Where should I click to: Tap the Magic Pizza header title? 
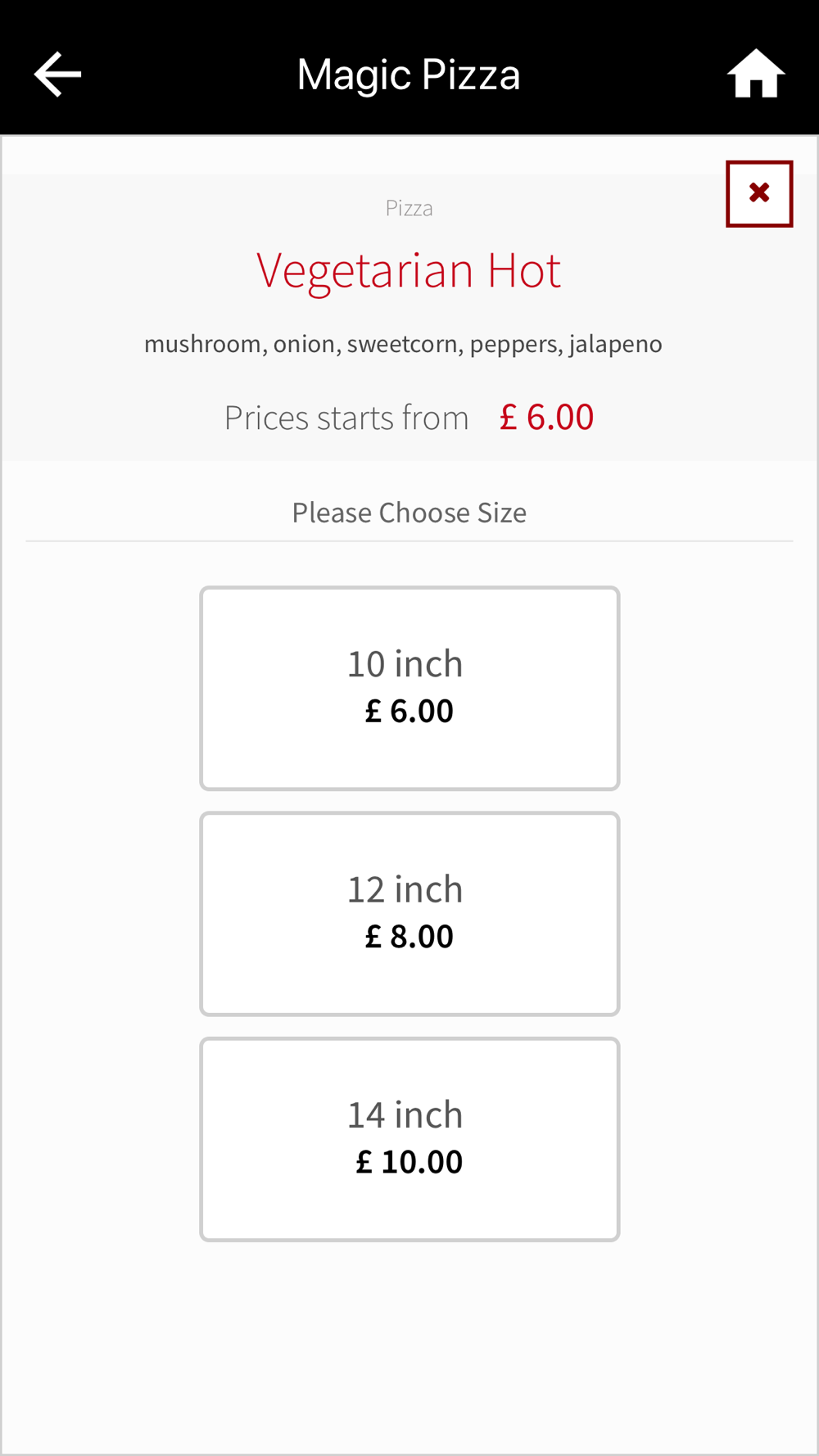pyautogui.click(x=409, y=75)
